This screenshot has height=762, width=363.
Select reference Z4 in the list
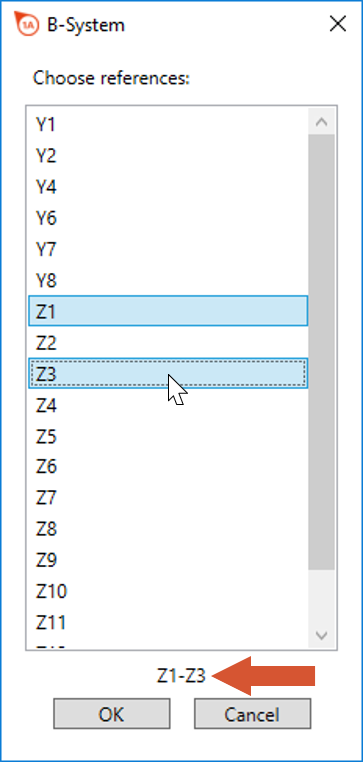coord(168,405)
